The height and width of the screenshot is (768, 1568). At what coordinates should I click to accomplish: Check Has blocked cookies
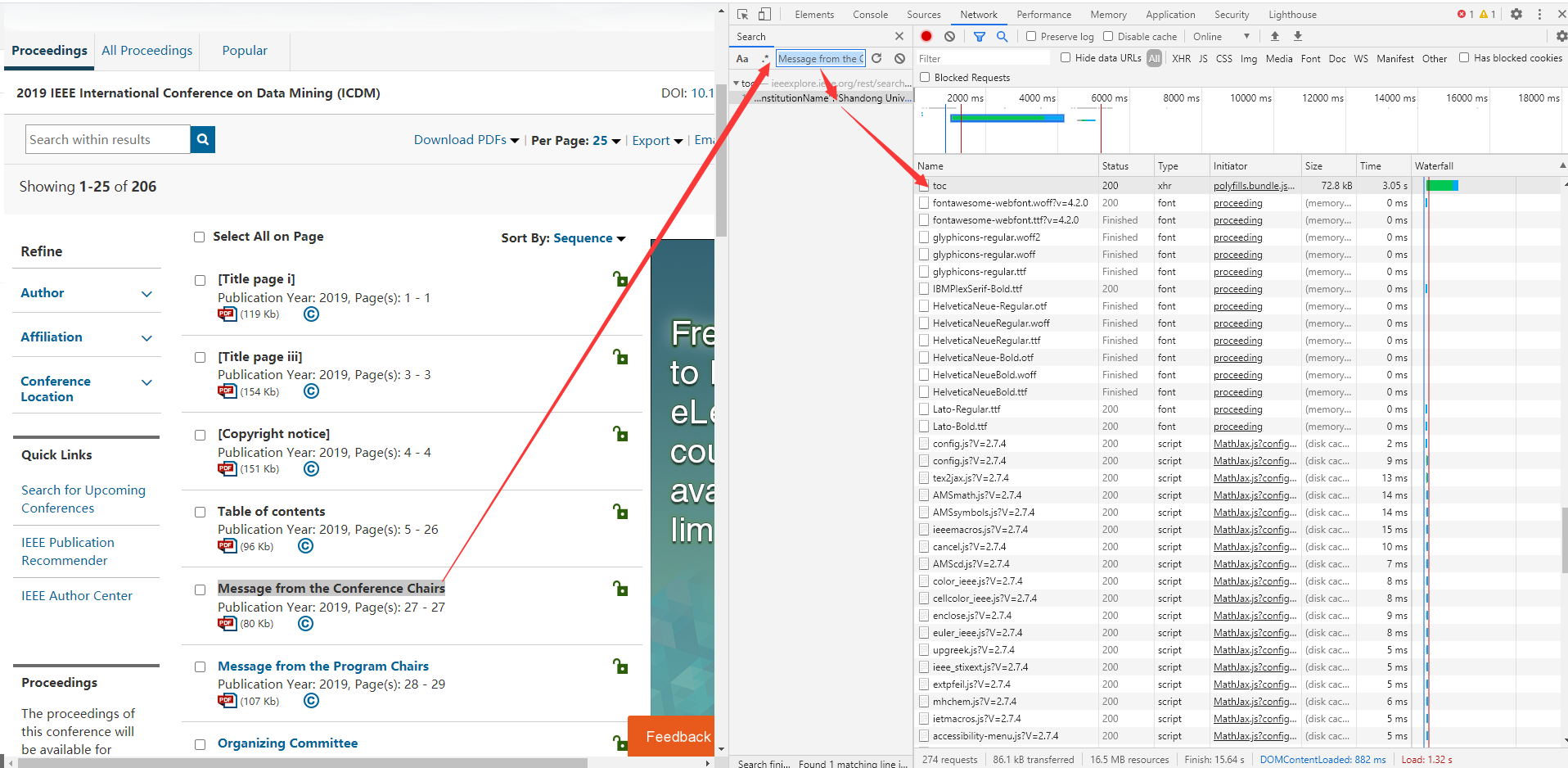[1464, 57]
